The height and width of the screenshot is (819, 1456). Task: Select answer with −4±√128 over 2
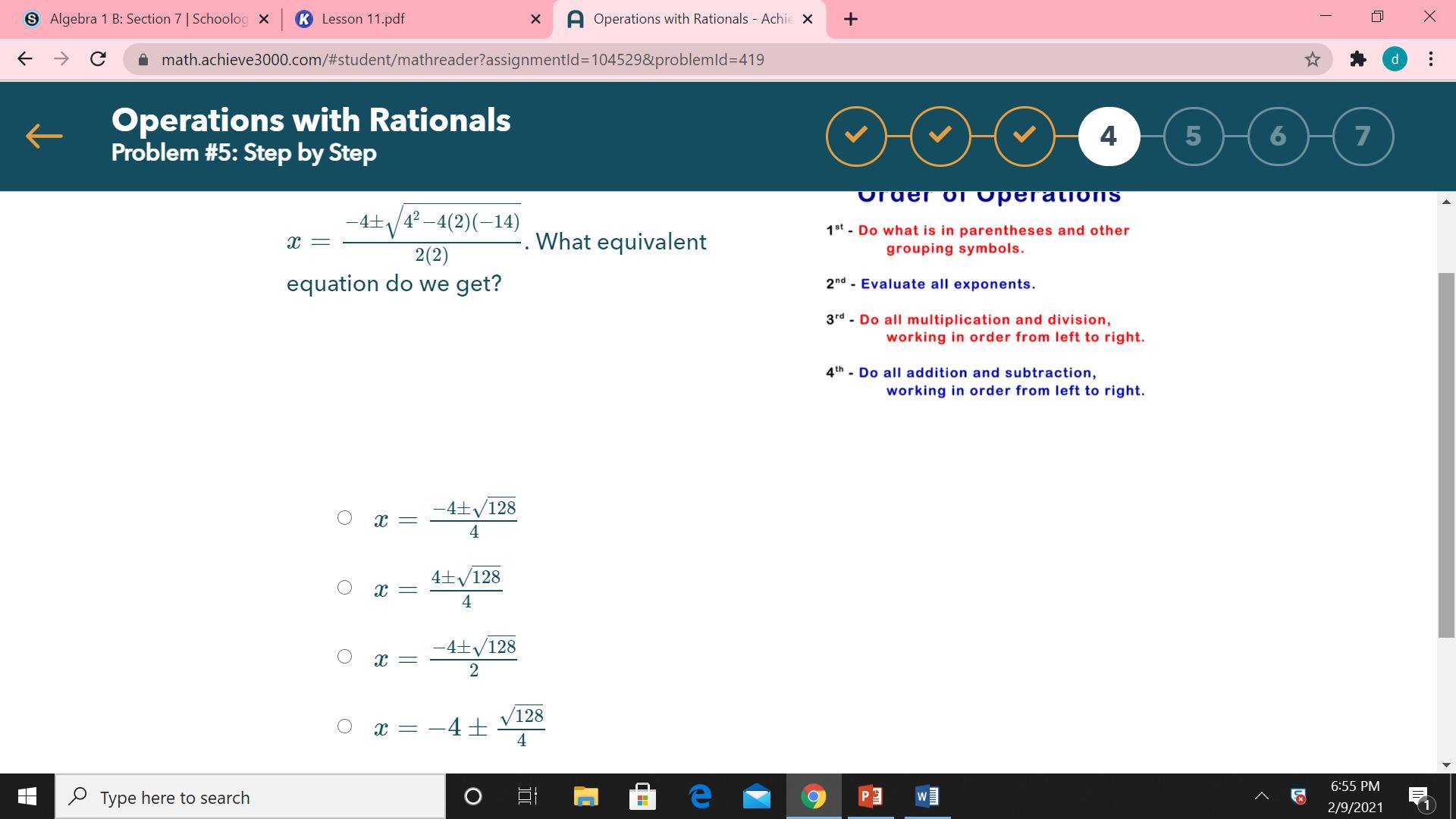click(x=344, y=657)
